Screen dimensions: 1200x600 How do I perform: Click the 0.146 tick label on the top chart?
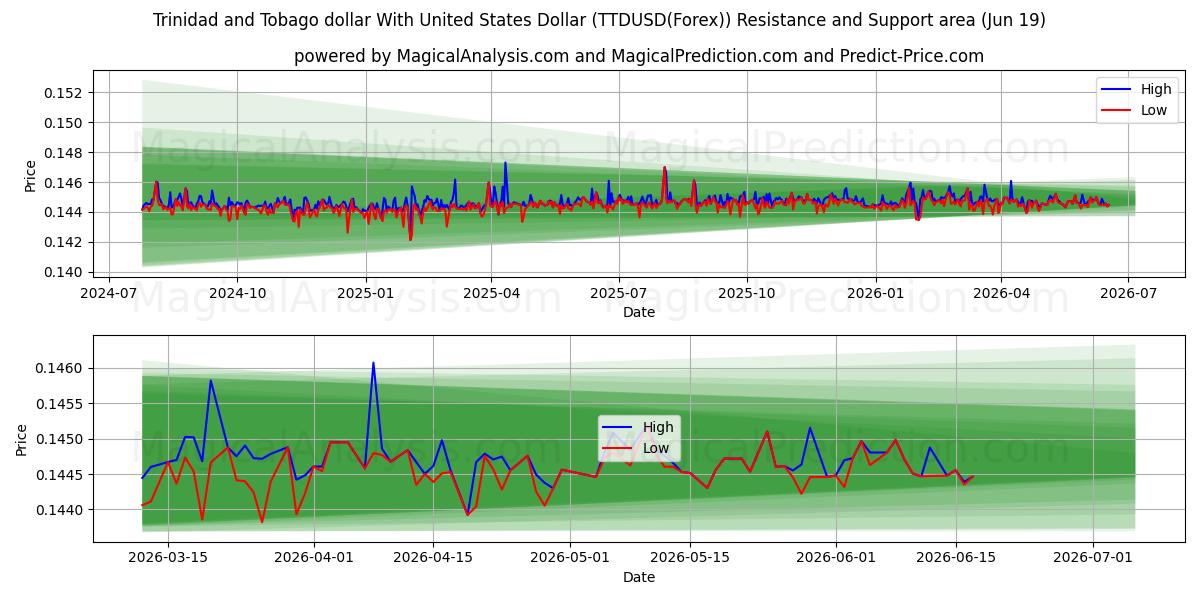pos(64,183)
